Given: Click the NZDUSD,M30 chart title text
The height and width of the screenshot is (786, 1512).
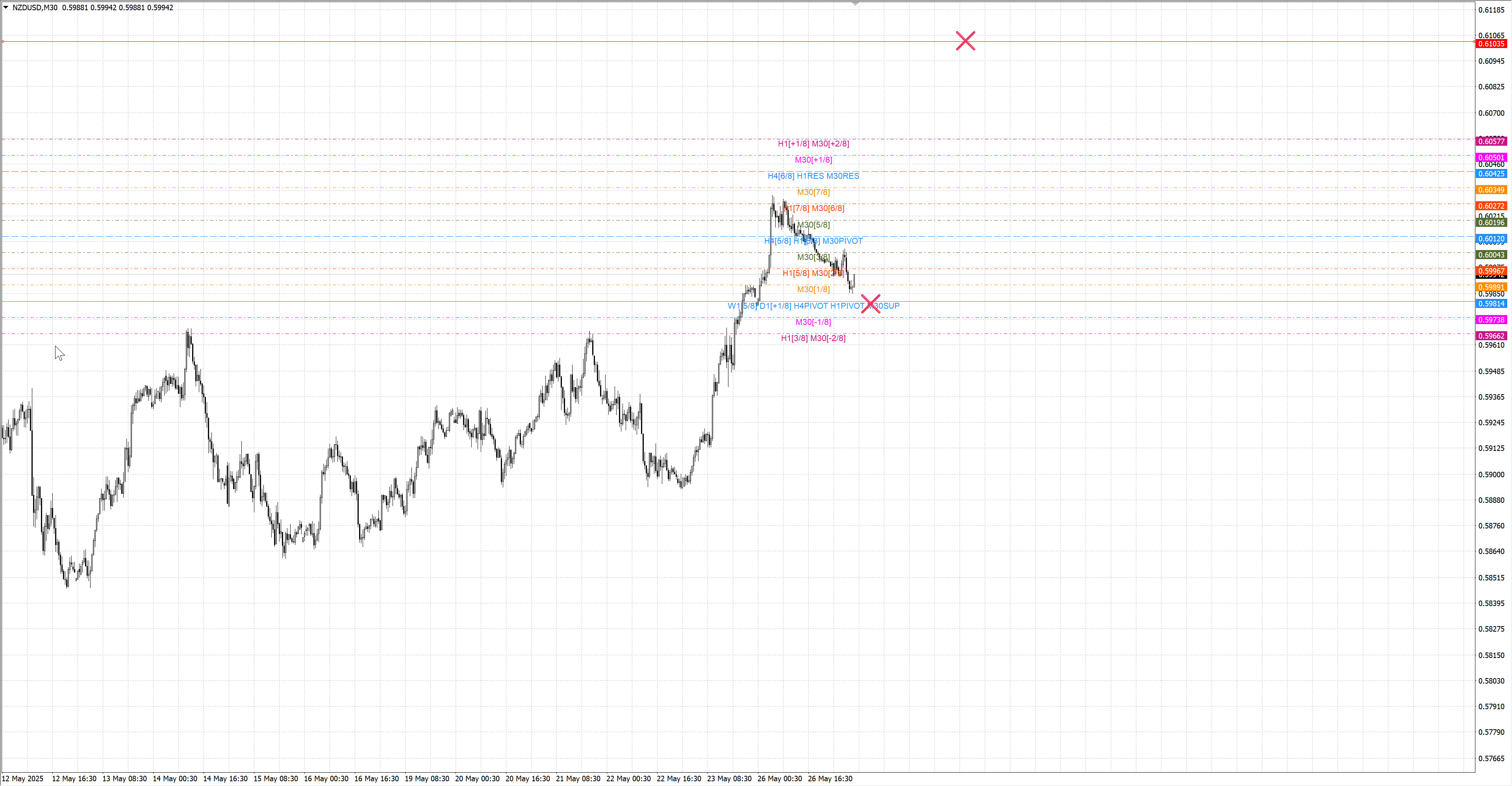Looking at the screenshot, I should click(x=35, y=7).
